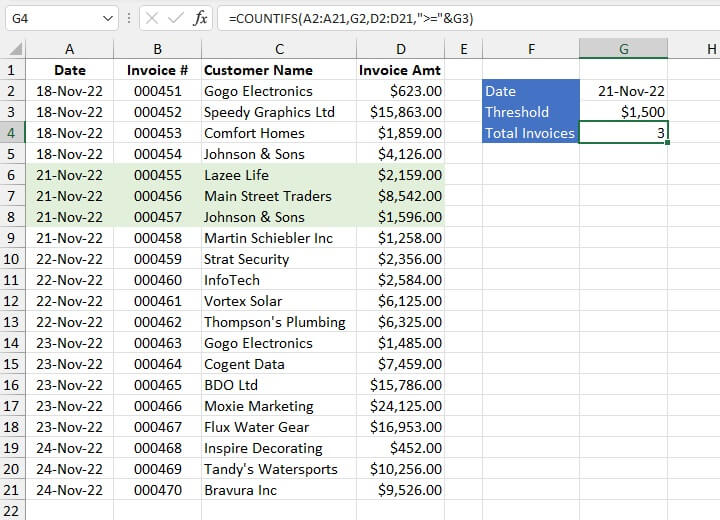Click the Select All corner triangle
Screen dimensions: 720x520
(x=14, y=49)
